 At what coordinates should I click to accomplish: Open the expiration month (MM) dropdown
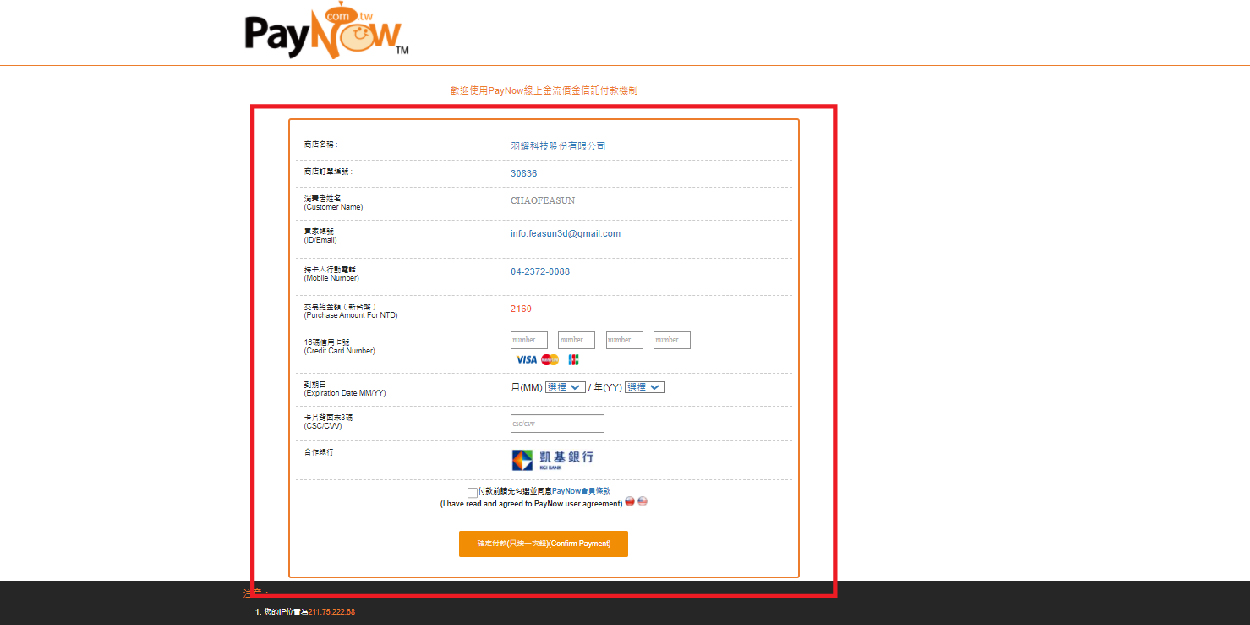coord(565,387)
